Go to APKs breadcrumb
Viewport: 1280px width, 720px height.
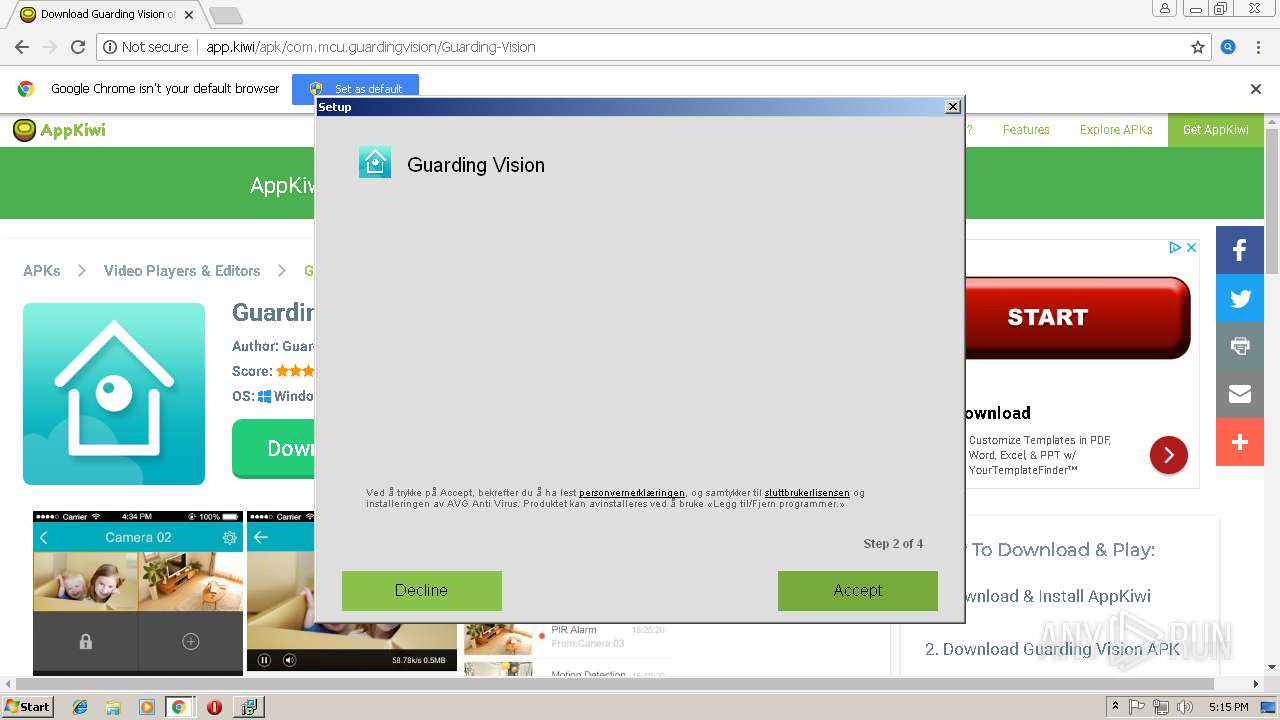(42, 271)
